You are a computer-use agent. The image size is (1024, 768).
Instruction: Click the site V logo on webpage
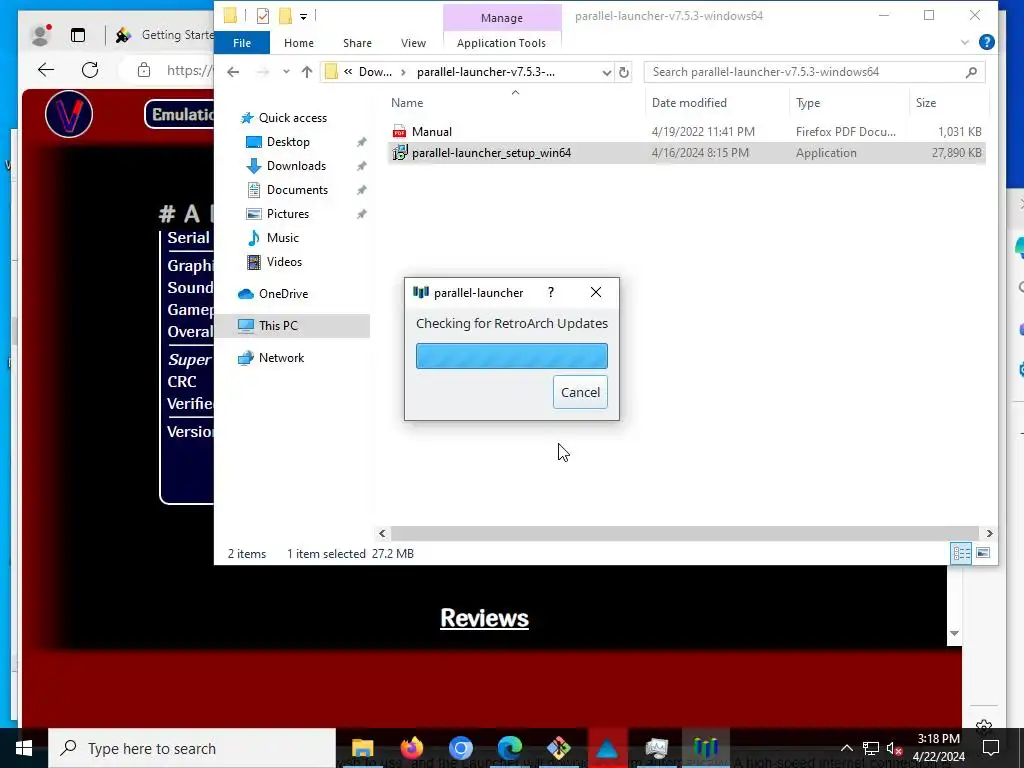click(x=69, y=114)
